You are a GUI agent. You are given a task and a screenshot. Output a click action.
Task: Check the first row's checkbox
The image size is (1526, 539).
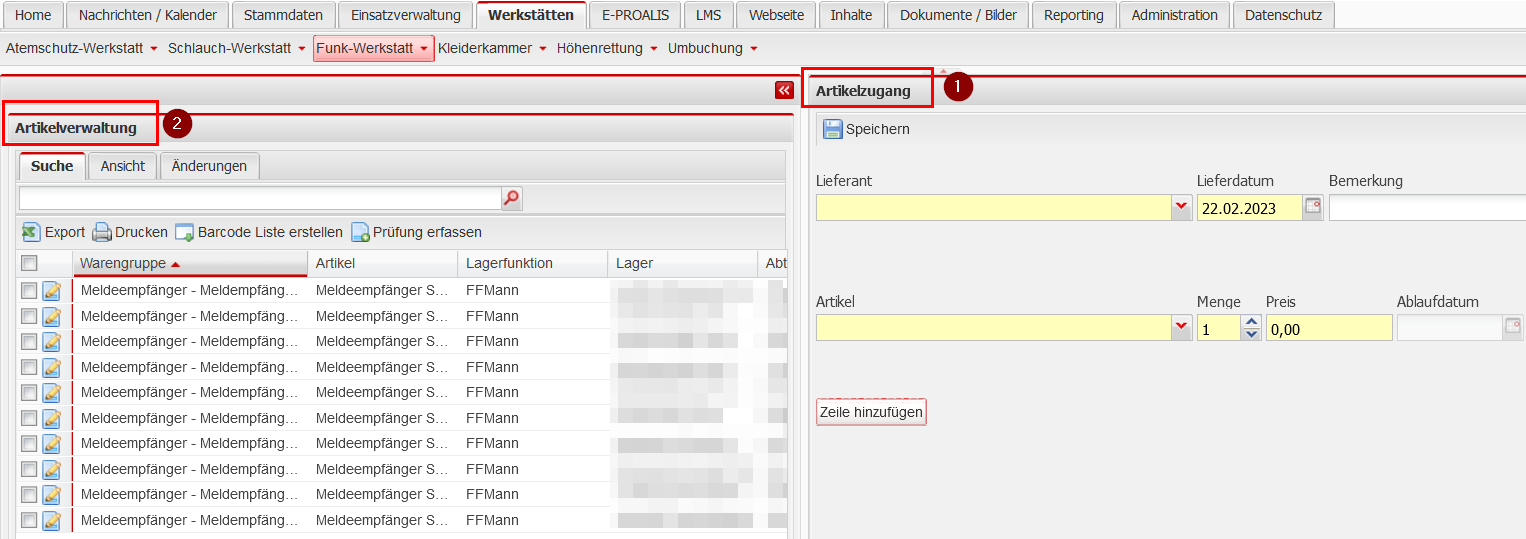29,291
